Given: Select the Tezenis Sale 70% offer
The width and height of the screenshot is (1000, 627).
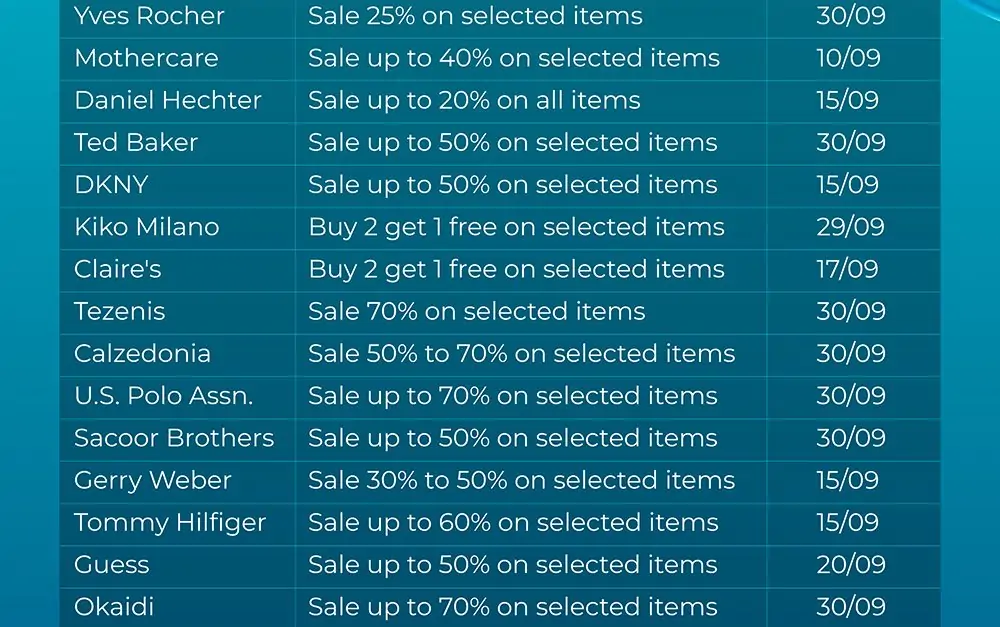Looking at the screenshot, I should point(476,311).
